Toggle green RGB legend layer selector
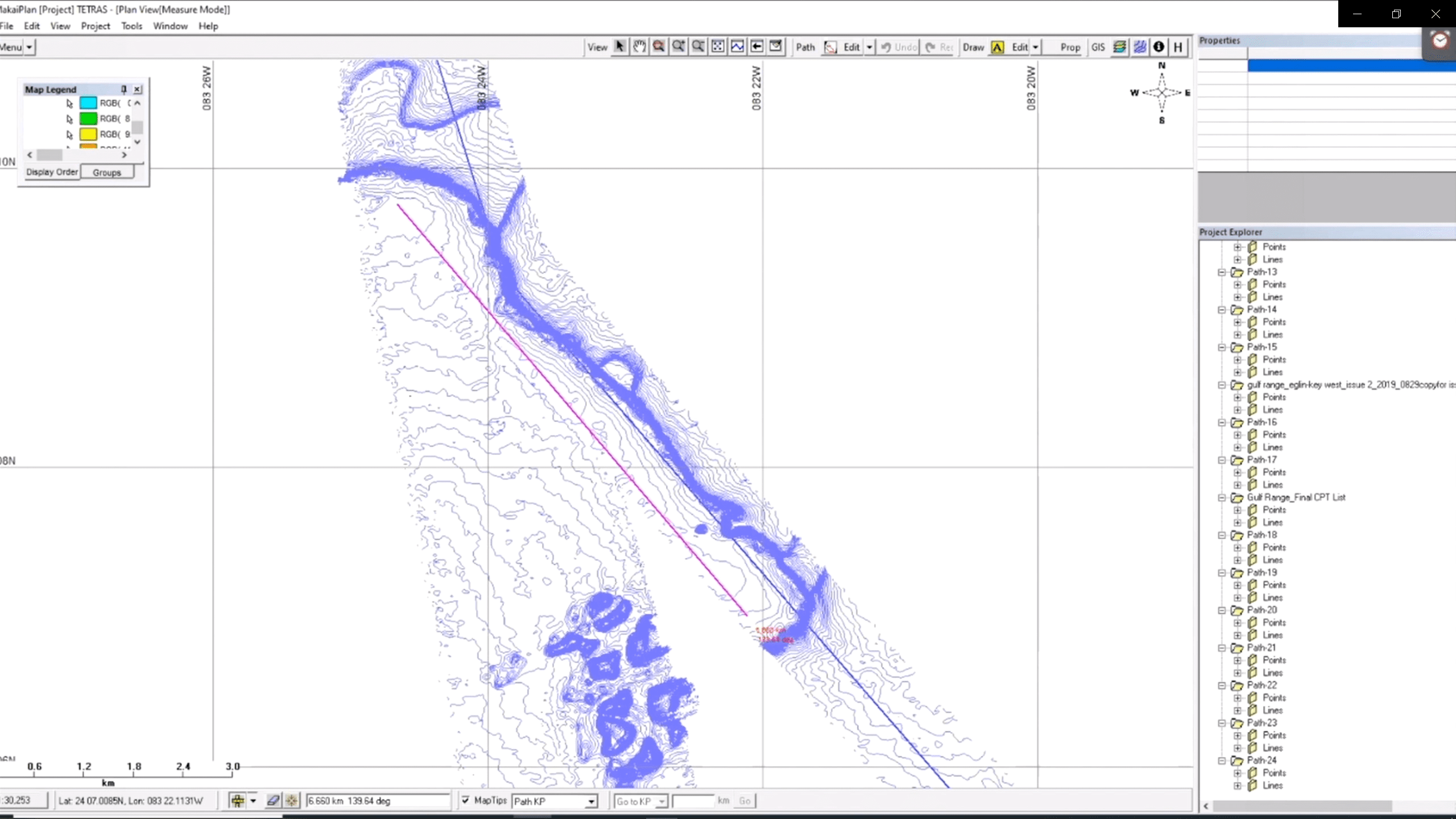The image size is (1456, 819). tap(69, 119)
